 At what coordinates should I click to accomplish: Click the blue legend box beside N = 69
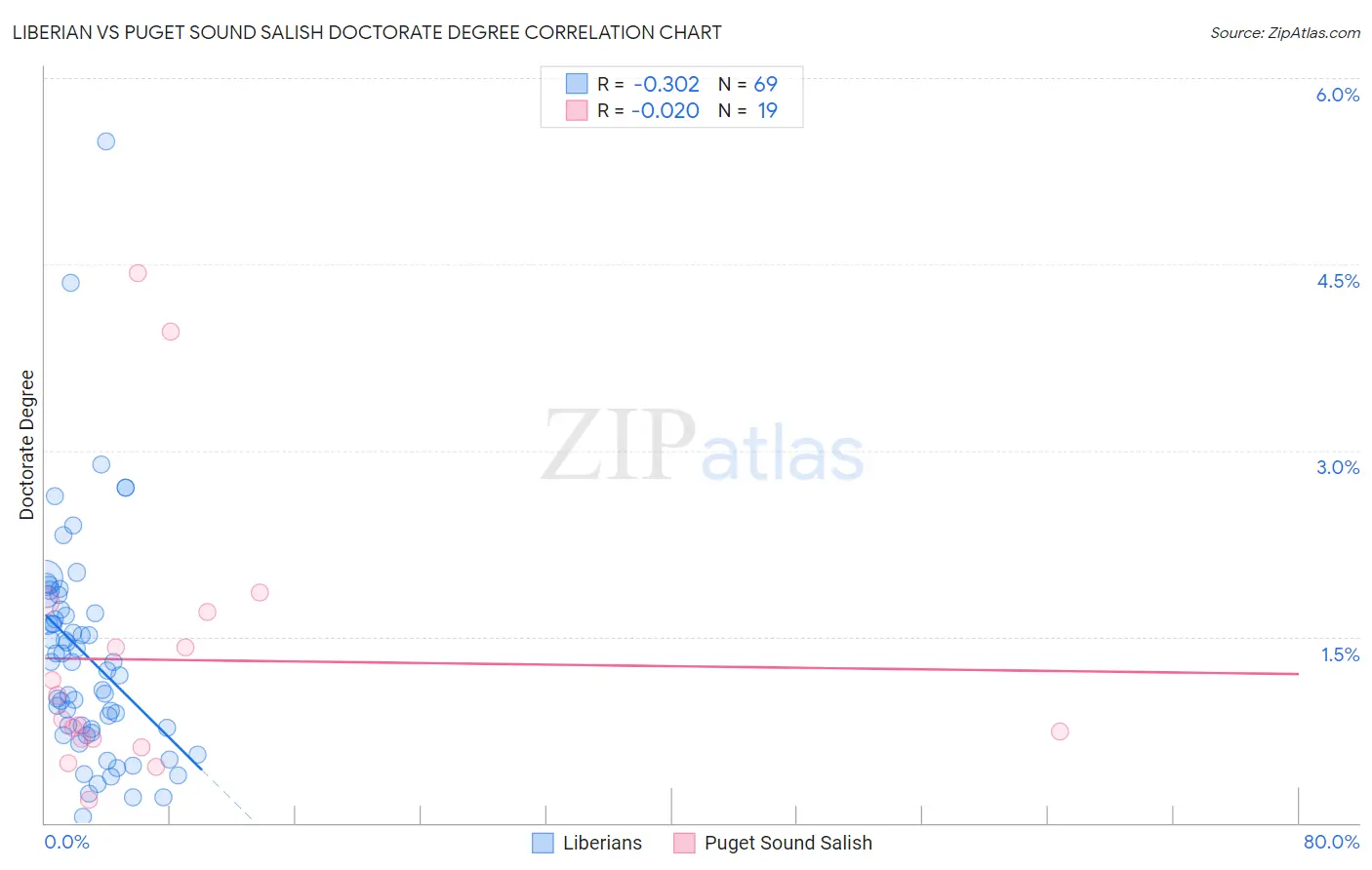tap(577, 84)
